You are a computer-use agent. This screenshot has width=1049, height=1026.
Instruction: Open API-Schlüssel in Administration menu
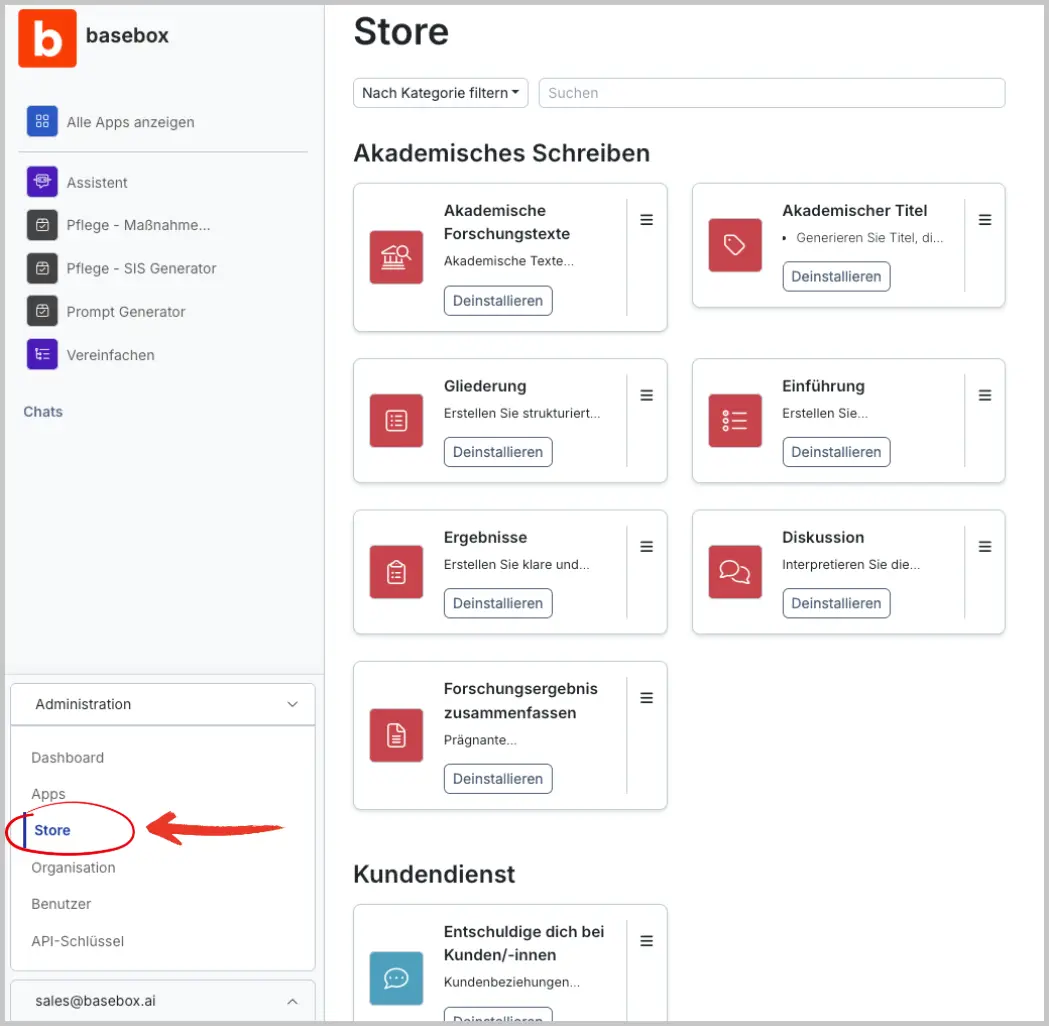click(77, 941)
